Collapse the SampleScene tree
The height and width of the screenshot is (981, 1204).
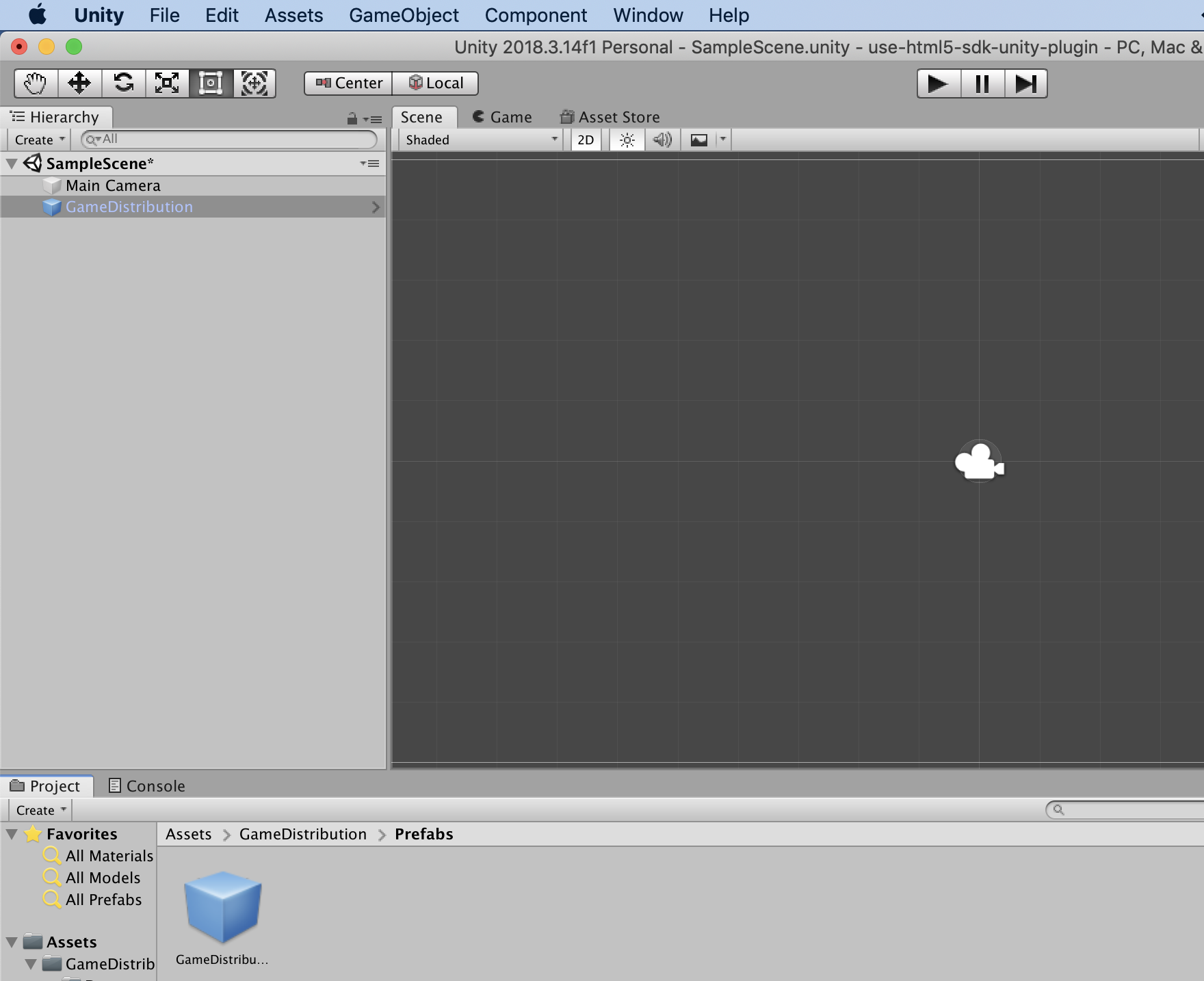[12, 163]
